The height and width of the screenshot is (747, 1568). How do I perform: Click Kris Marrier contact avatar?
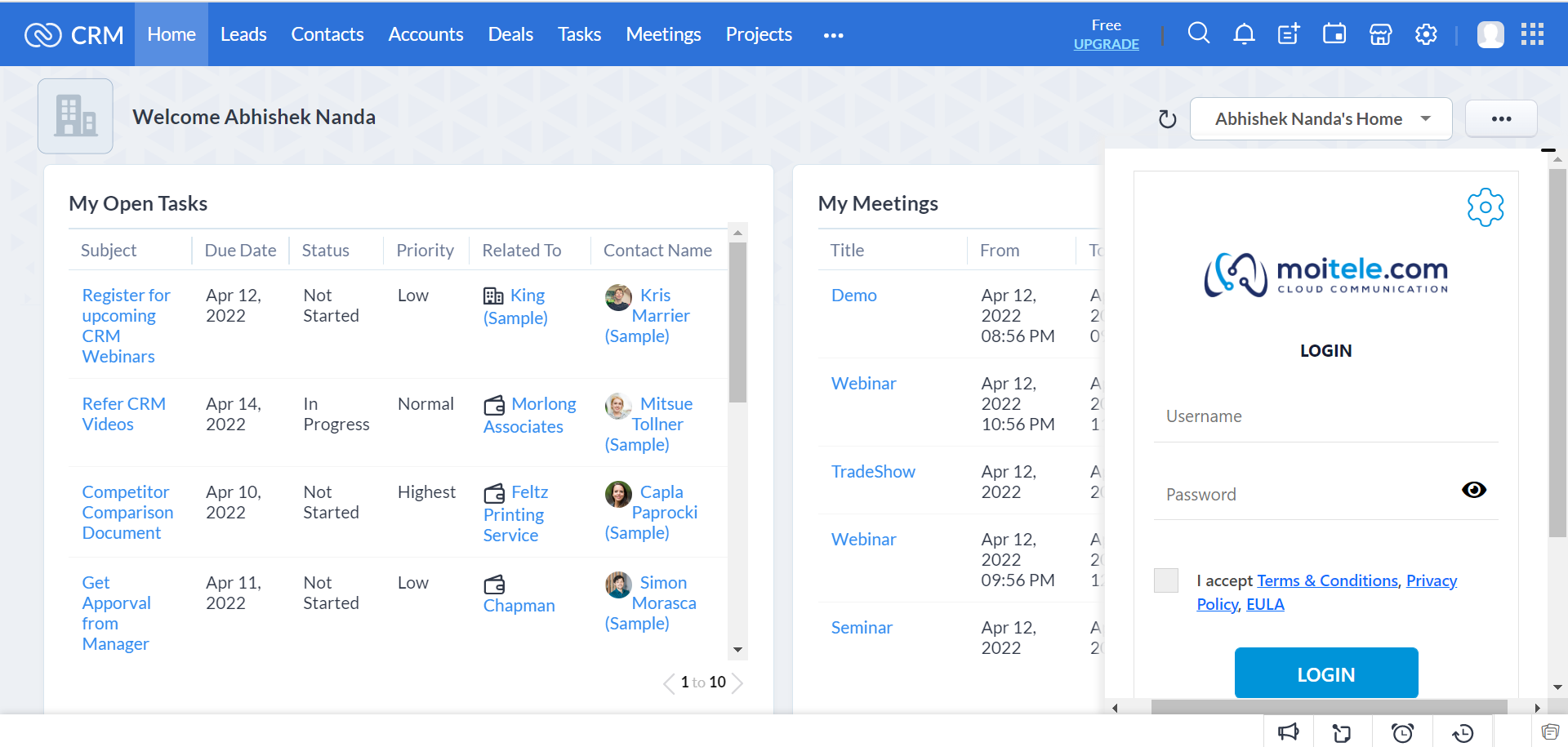coord(618,297)
